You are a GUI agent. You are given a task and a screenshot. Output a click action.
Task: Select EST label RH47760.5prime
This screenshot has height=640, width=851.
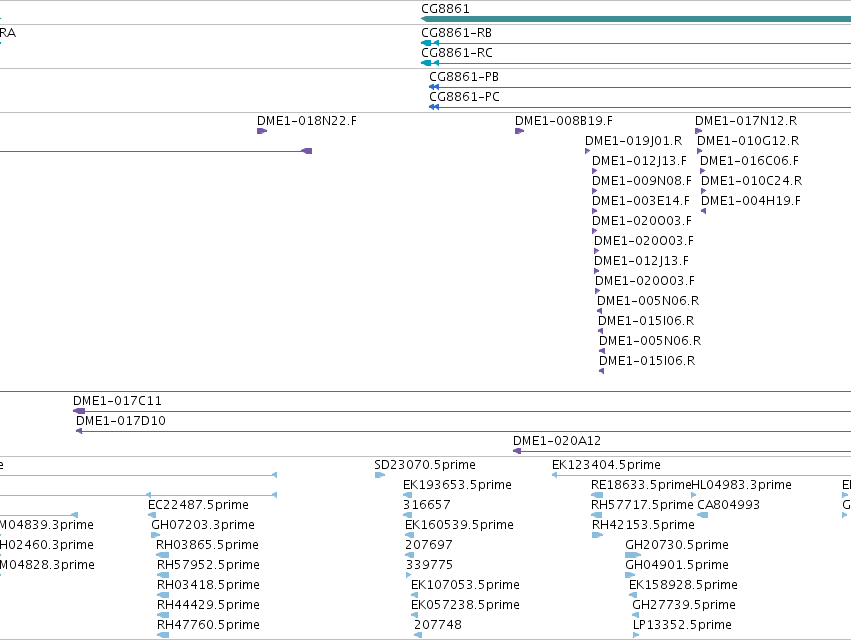pos(208,625)
